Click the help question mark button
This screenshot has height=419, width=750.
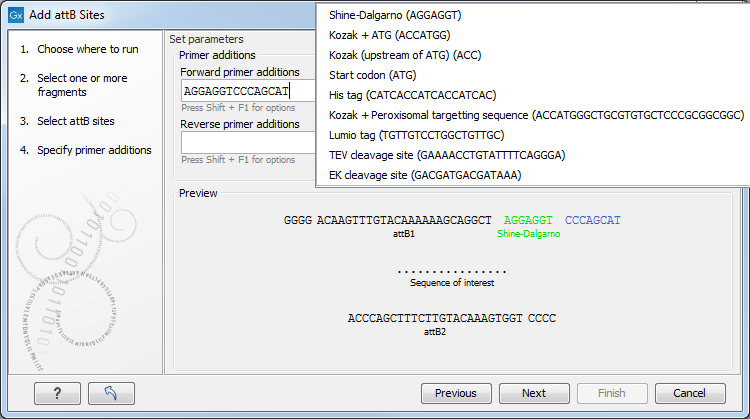point(56,393)
